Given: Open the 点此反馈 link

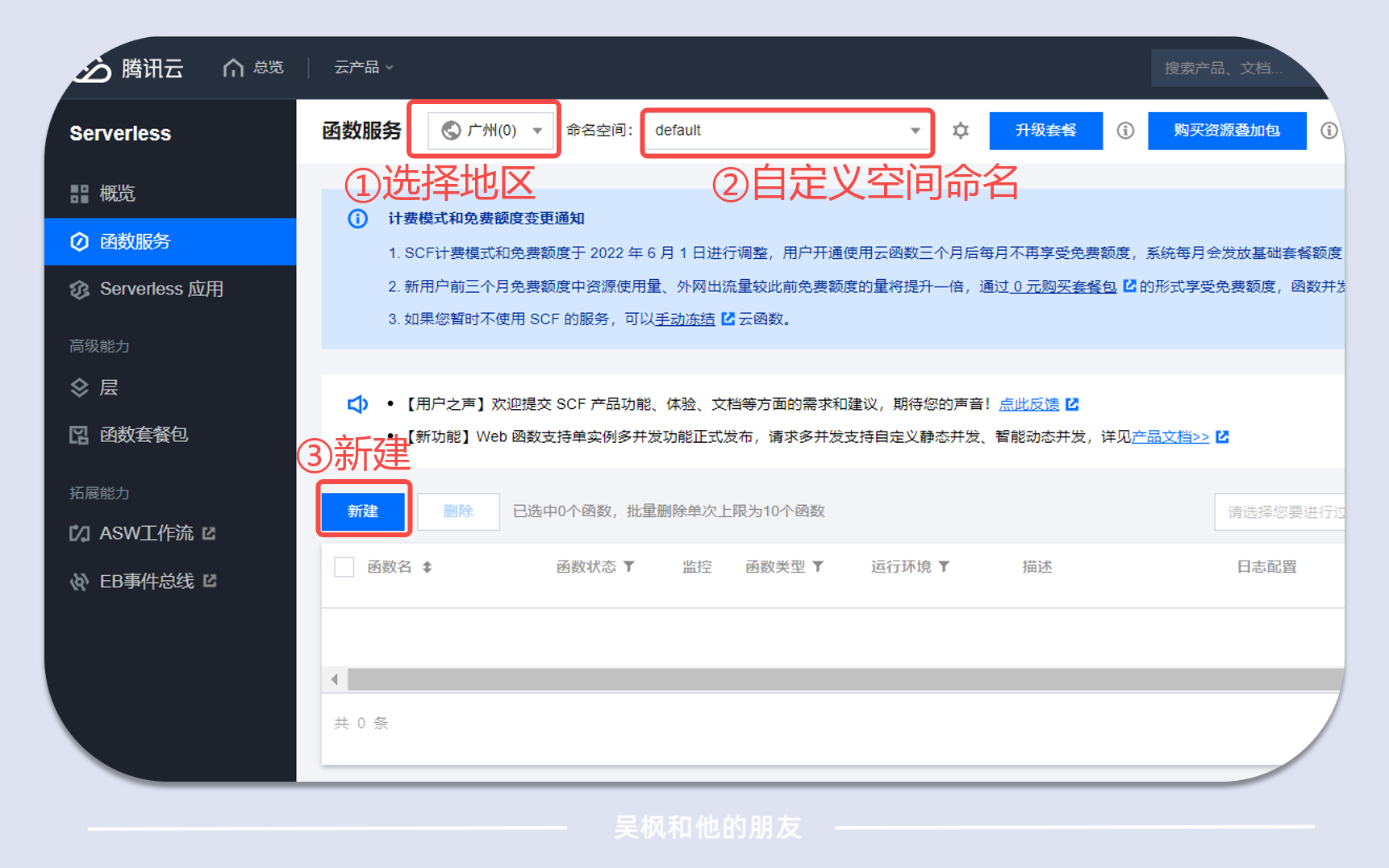Looking at the screenshot, I should pos(1029,404).
